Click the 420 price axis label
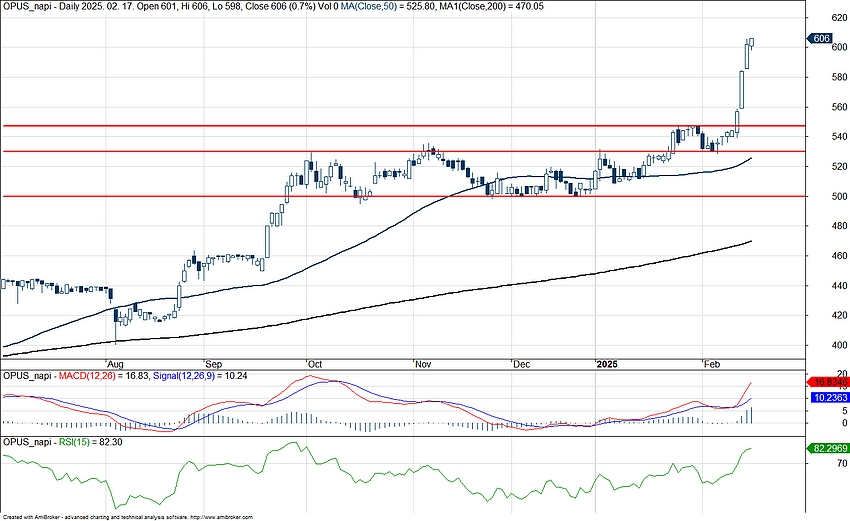 pyautogui.click(x=839, y=316)
